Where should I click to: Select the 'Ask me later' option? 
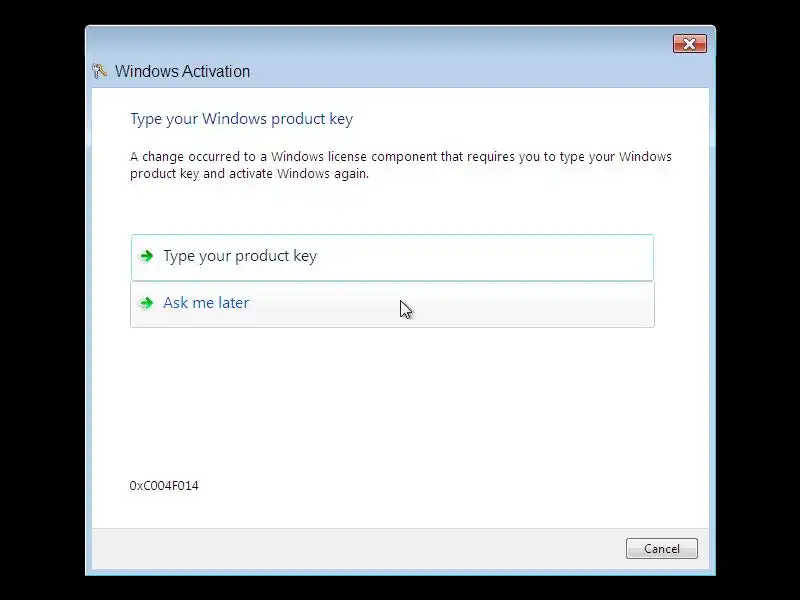(x=392, y=304)
